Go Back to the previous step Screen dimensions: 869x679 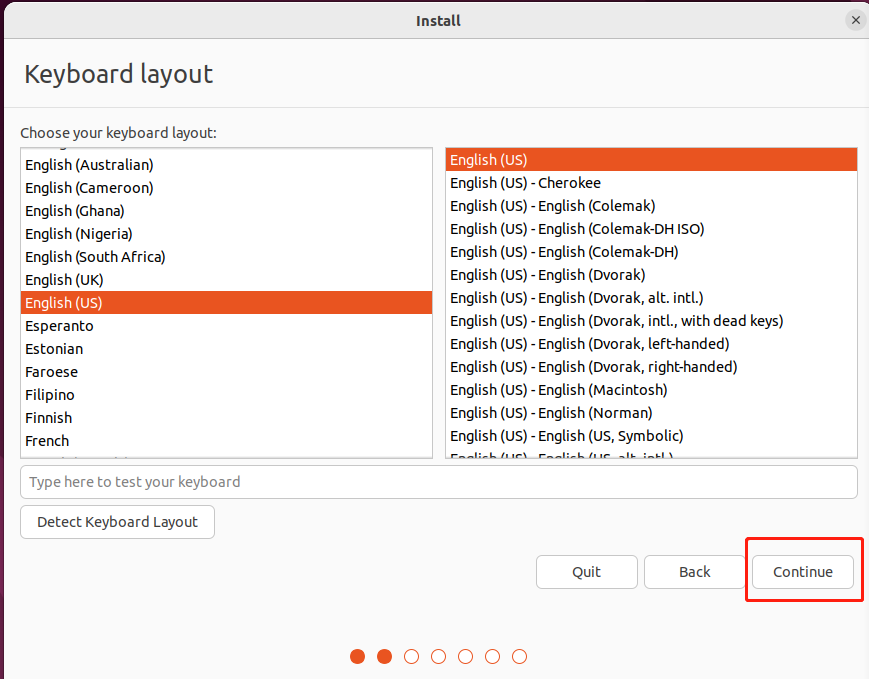[694, 572]
